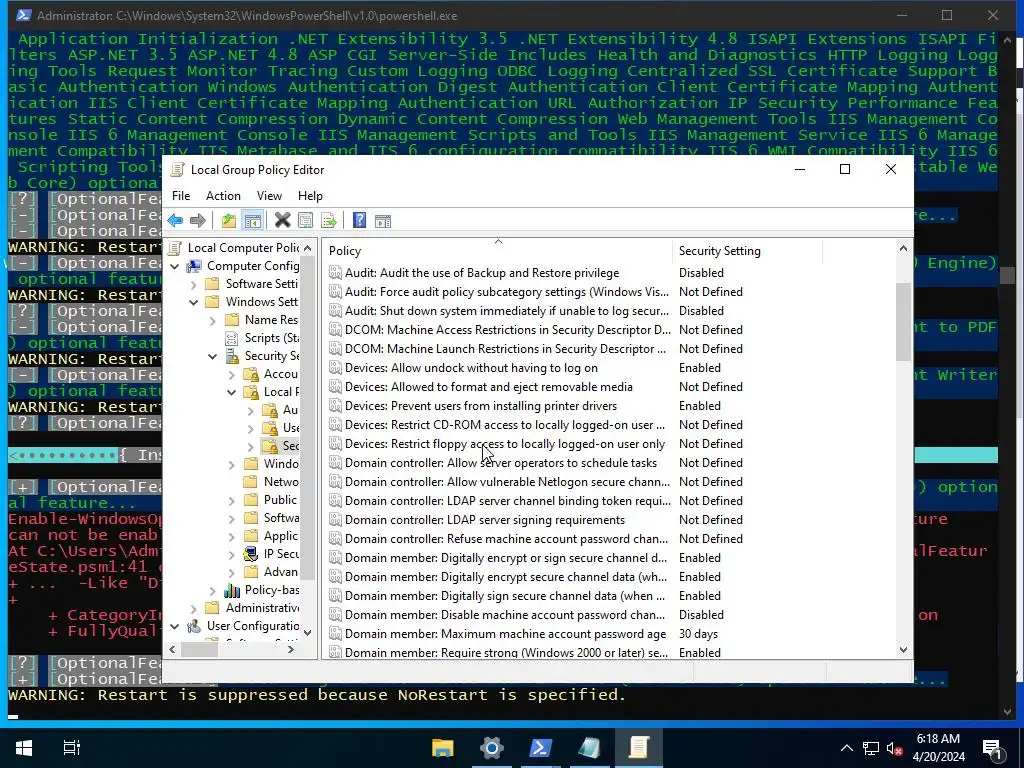Select 'Domain controller: LDAP server signing requirements'
The width and height of the screenshot is (1024, 768).
pyautogui.click(x=485, y=520)
